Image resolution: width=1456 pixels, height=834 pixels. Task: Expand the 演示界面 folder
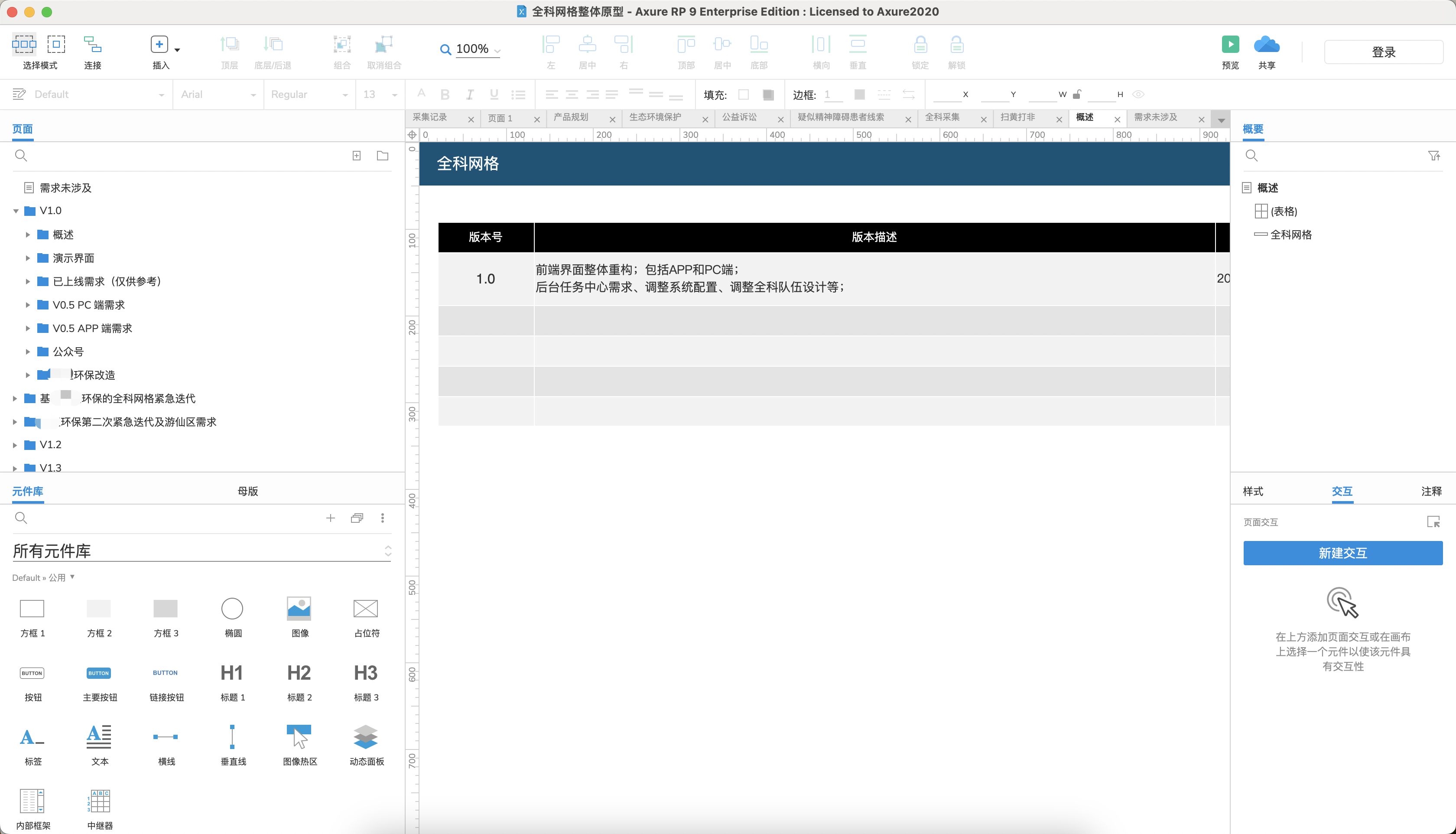click(x=27, y=258)
